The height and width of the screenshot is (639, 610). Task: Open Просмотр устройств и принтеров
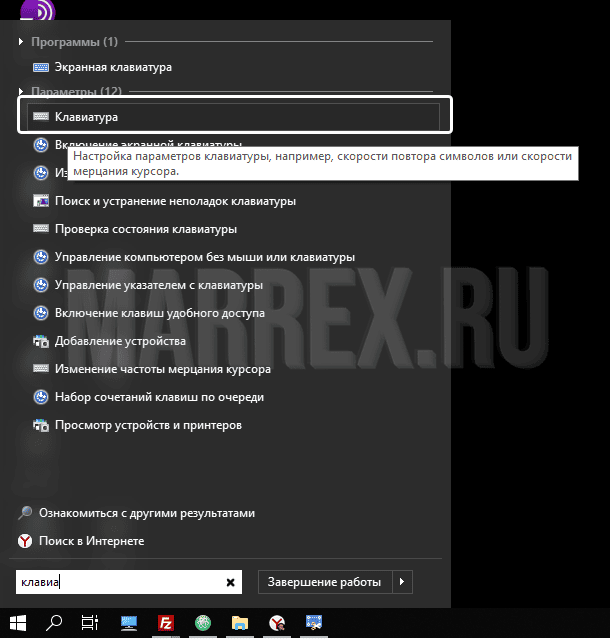[x=148, y=425]
